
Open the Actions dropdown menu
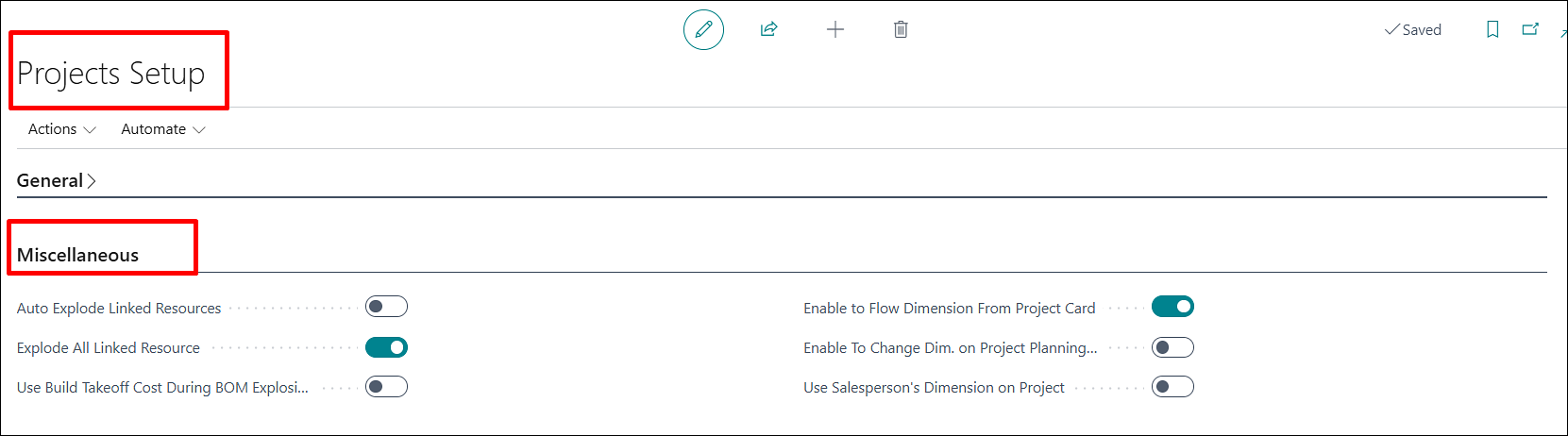[x=61, y=129]
